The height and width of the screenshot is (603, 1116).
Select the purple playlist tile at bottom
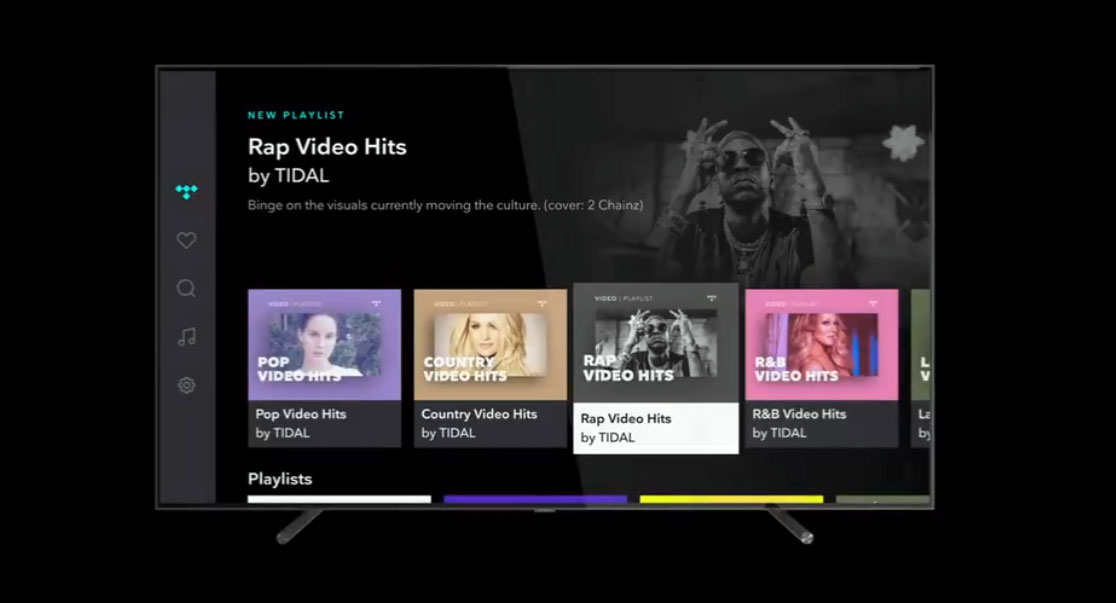535,499
